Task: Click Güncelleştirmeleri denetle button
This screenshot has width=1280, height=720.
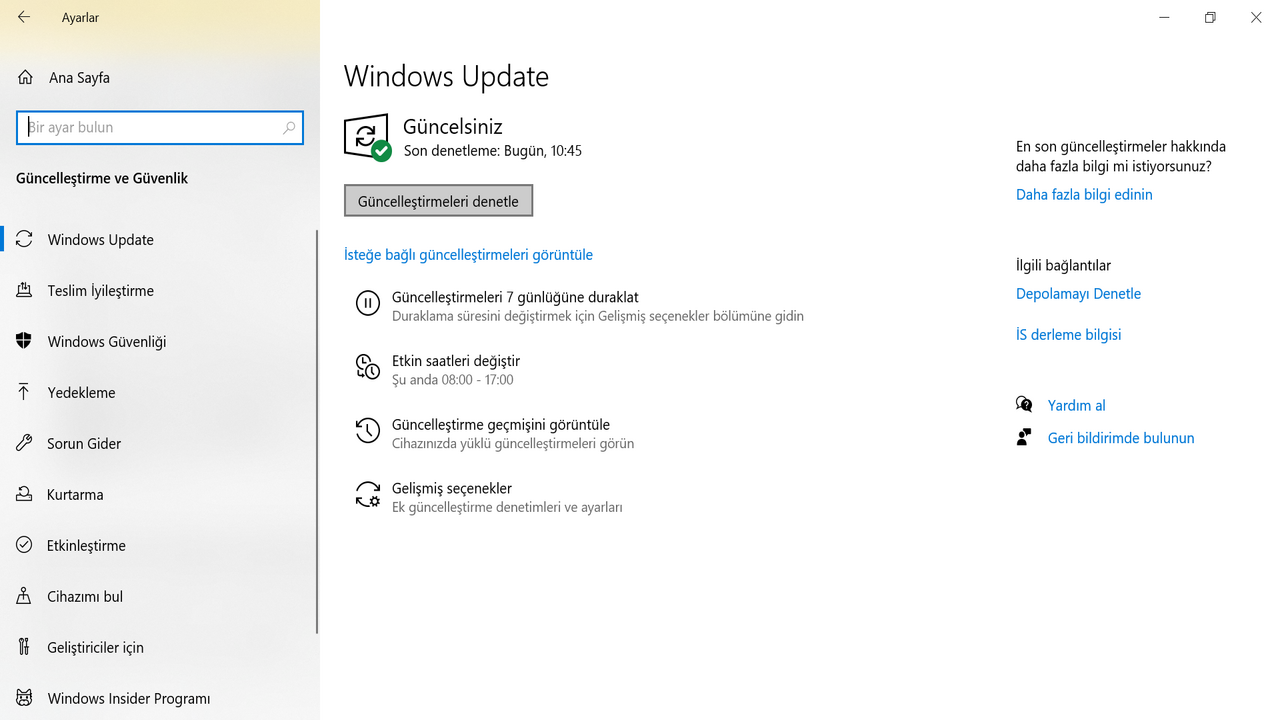Action: tap(438, 200)
